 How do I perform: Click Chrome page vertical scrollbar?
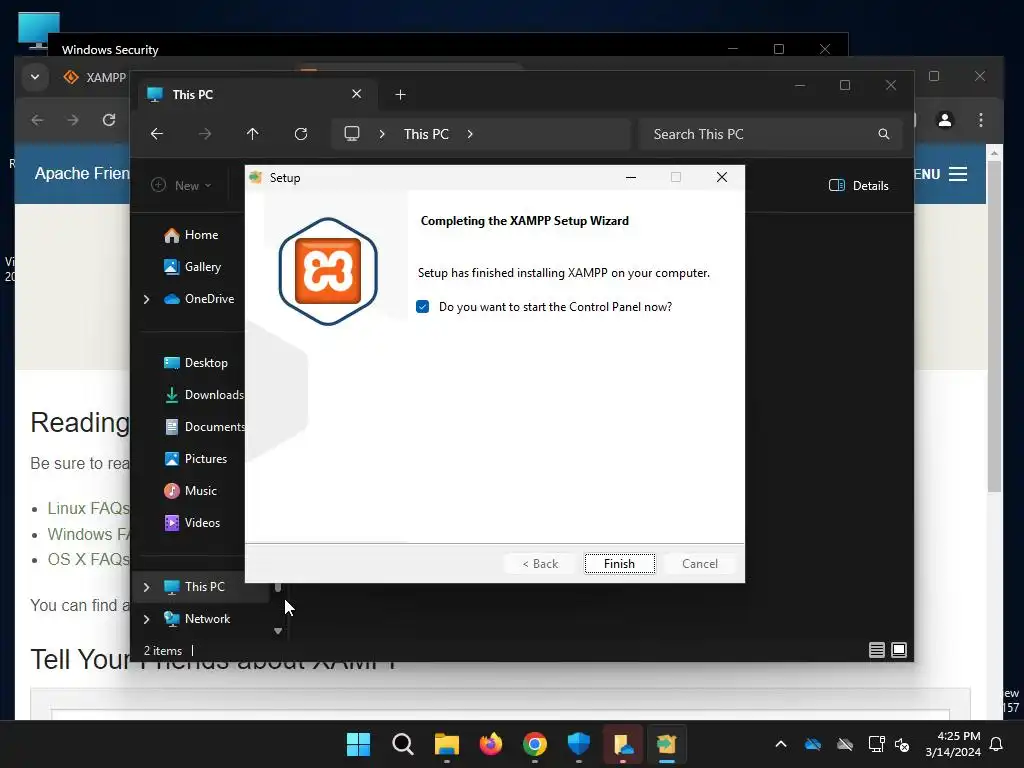point(994,327)
